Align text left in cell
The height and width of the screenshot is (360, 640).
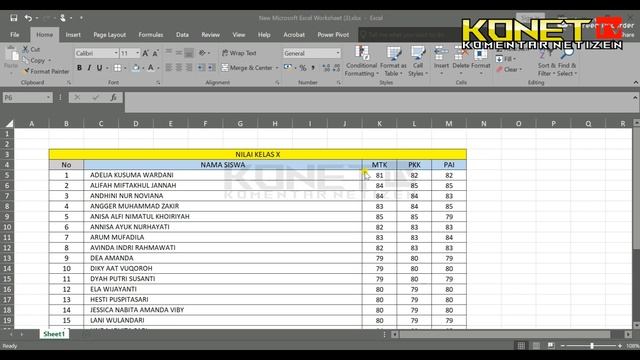pyautogui.click(x=169, y=68)
